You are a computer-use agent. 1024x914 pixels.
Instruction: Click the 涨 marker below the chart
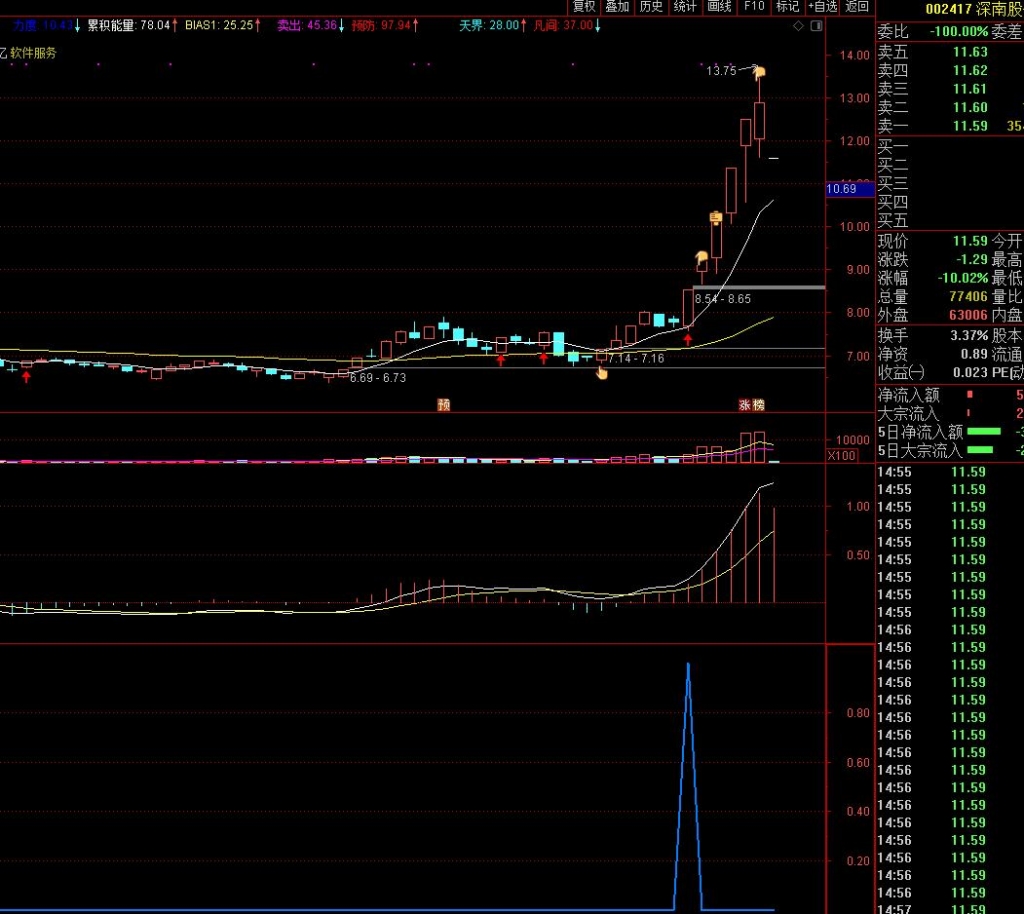745,405
